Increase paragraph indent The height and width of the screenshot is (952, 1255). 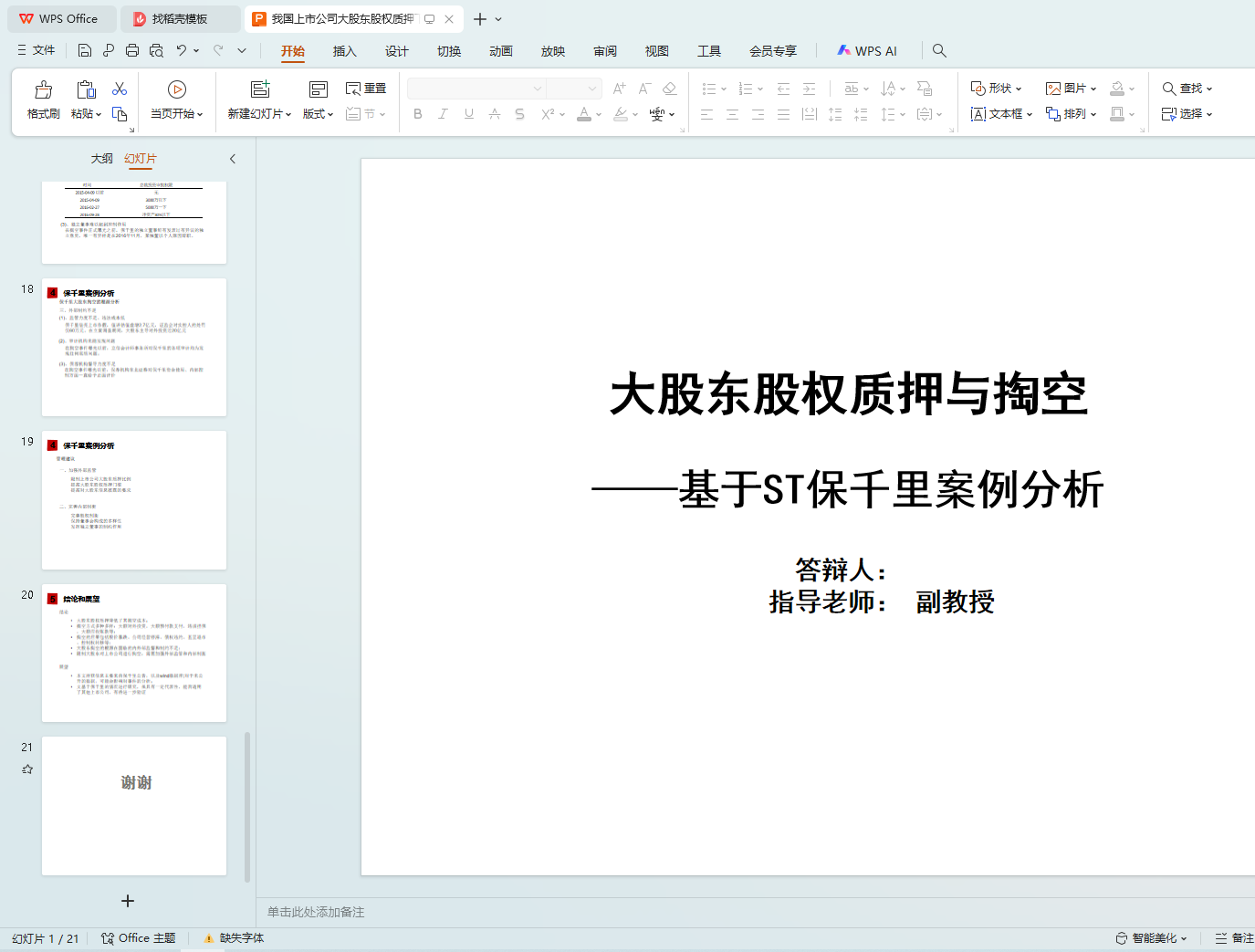coord(809,89)
